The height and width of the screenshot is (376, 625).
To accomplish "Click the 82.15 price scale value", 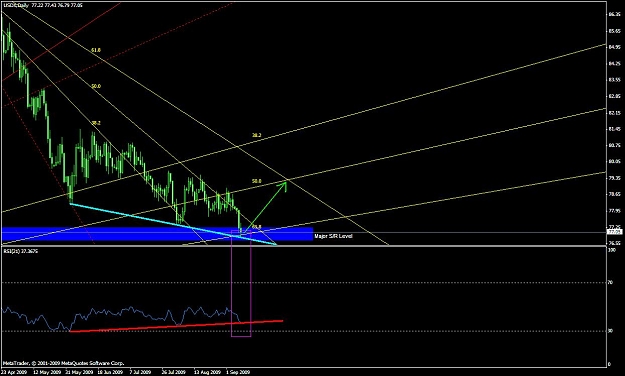I will coord(614,112).
